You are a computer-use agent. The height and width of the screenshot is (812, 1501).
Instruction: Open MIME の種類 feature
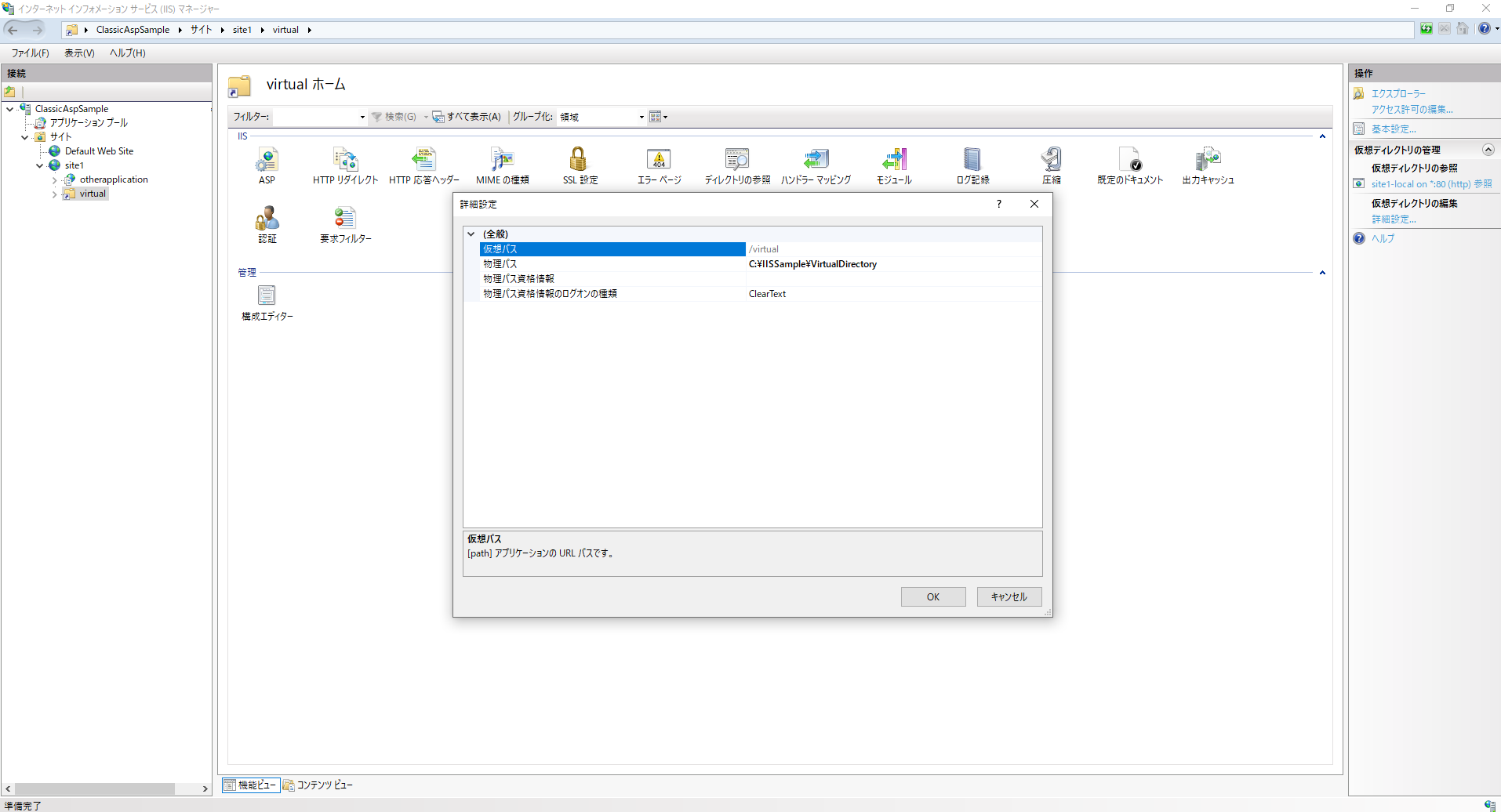pyautogui.click(x=502, y=165)
